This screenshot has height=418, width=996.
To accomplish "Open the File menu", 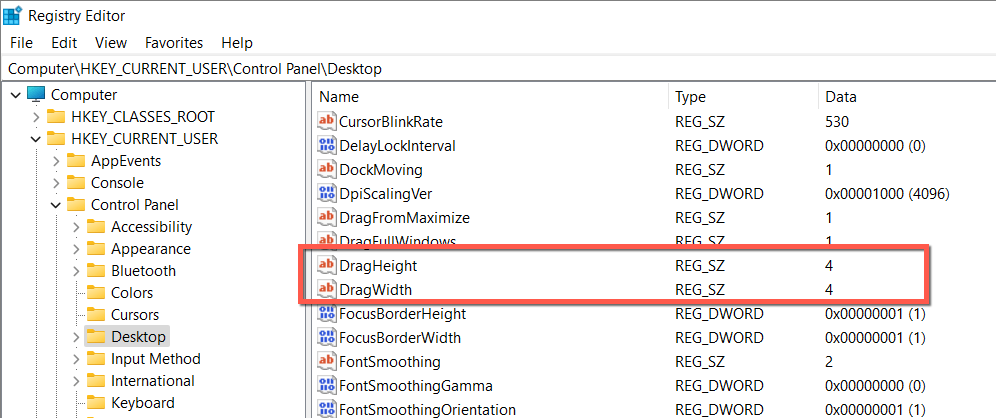I will 21,43.
